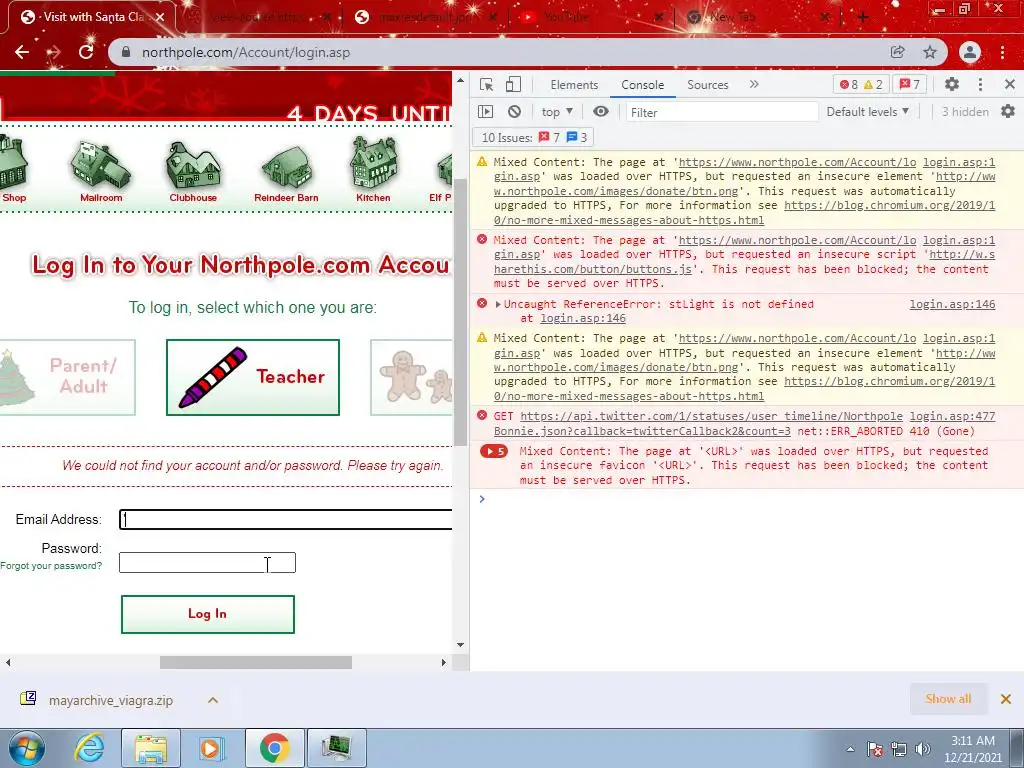Click the 10 Issues indicator

pos(534,138)
